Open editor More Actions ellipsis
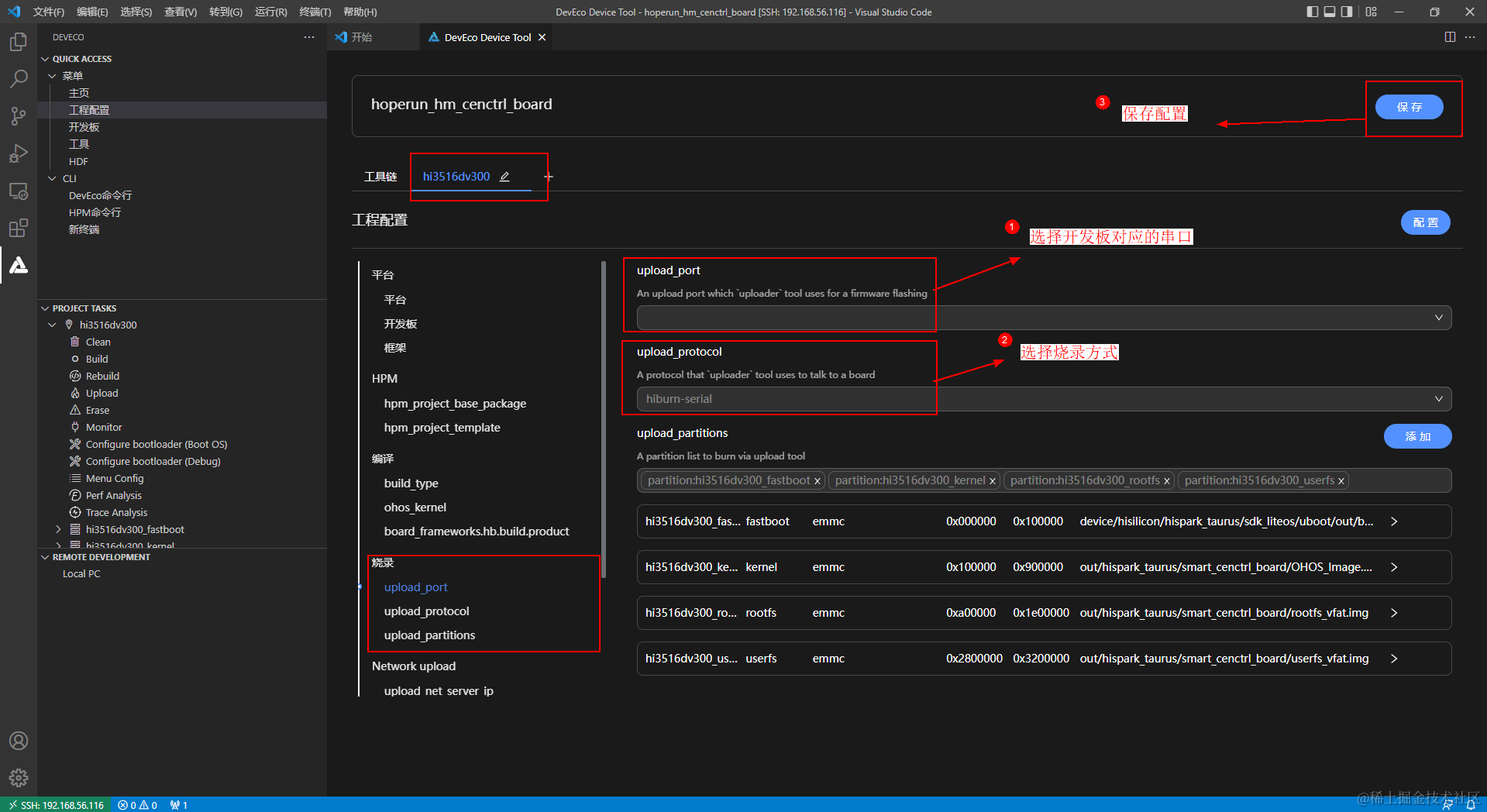Viewport: 1487px width, 812px height. (1470, 37)
